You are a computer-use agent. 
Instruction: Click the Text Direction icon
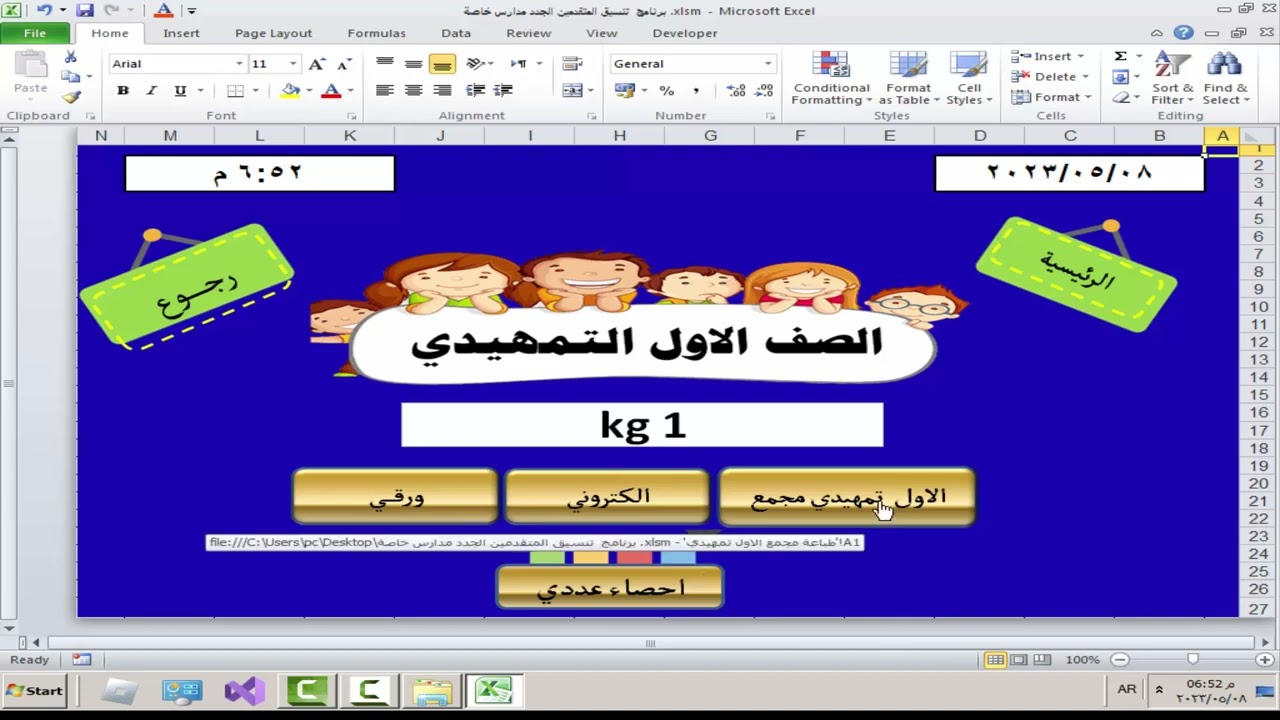tap(518, 64)
